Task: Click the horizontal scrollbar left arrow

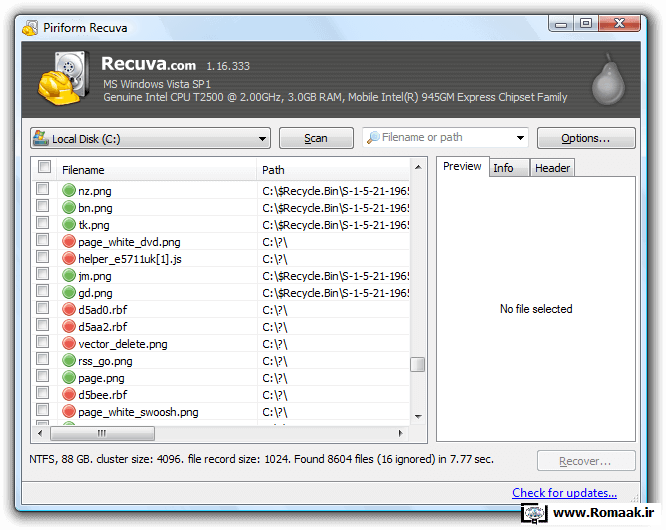Action: [40, 433]
